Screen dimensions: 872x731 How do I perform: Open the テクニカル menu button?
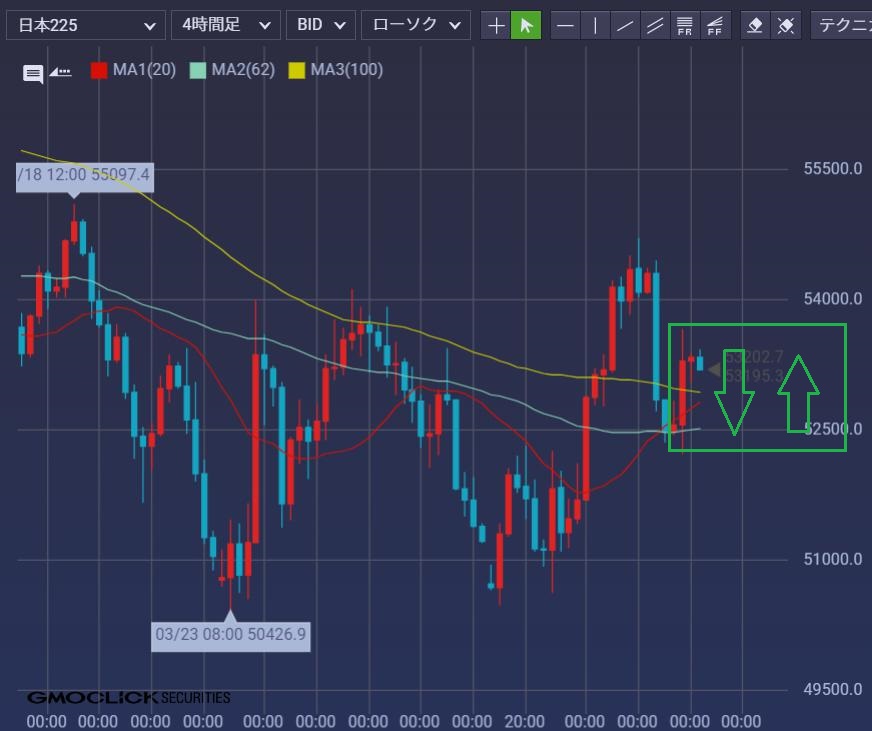pyautogui.click(x=843, y=25)
